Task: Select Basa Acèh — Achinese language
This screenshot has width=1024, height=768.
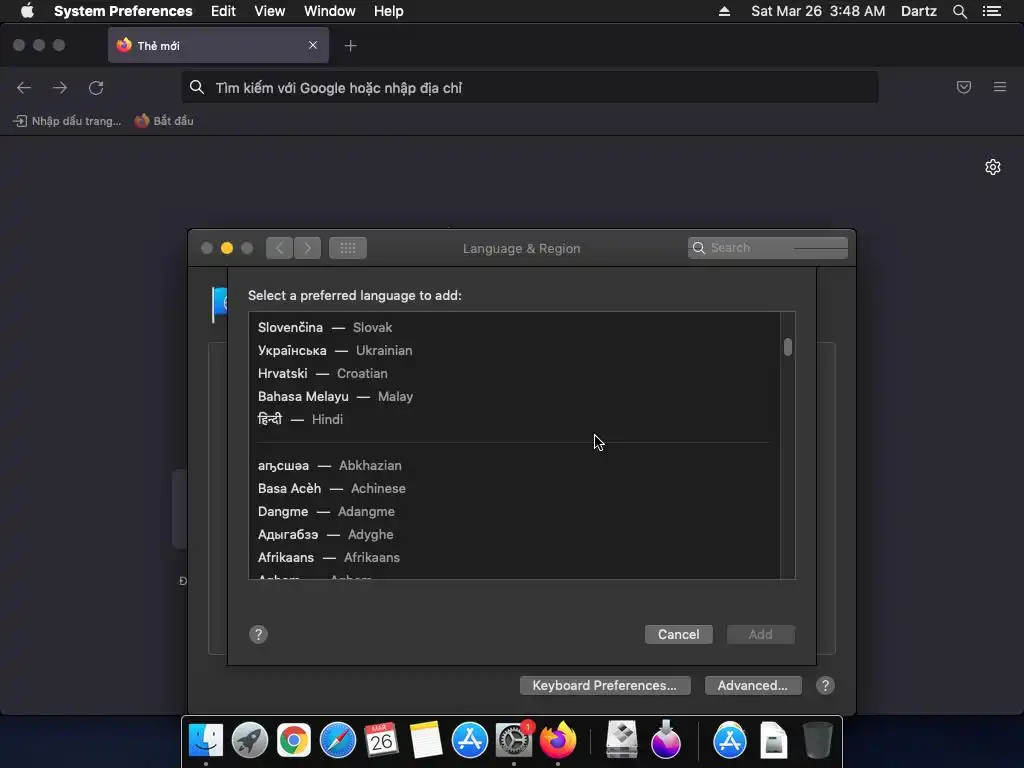Action: [514, 488]
